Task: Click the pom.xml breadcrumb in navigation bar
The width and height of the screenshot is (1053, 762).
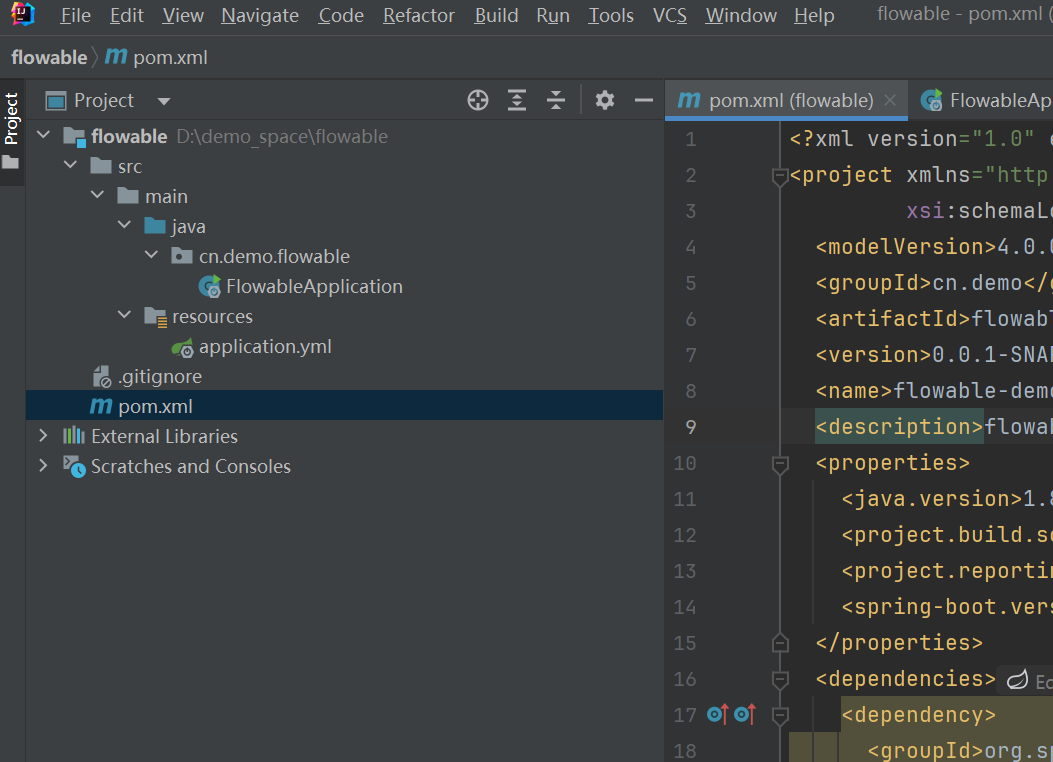Action: (x=156, y=58)
